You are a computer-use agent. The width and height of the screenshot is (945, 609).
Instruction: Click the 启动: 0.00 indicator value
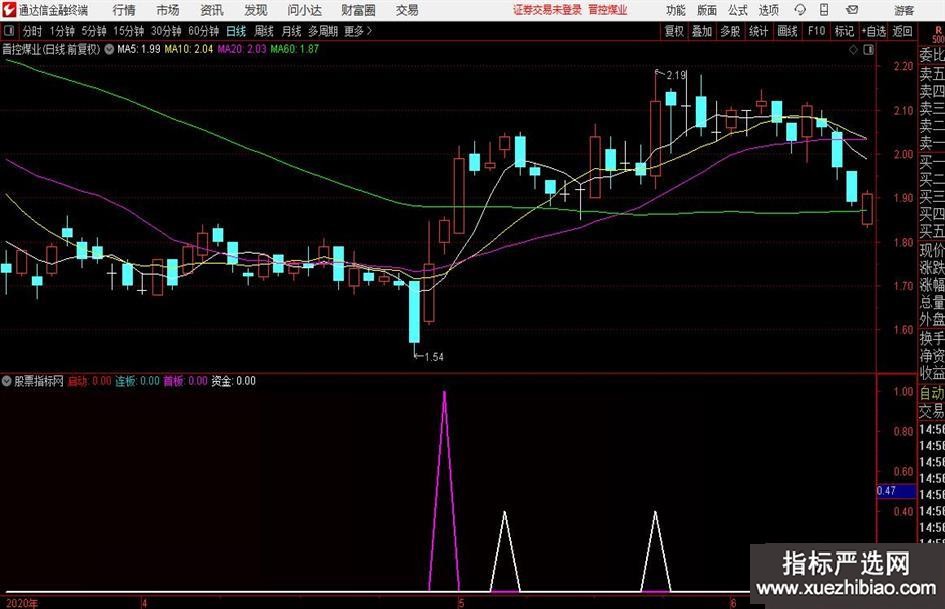click(89, 381)
